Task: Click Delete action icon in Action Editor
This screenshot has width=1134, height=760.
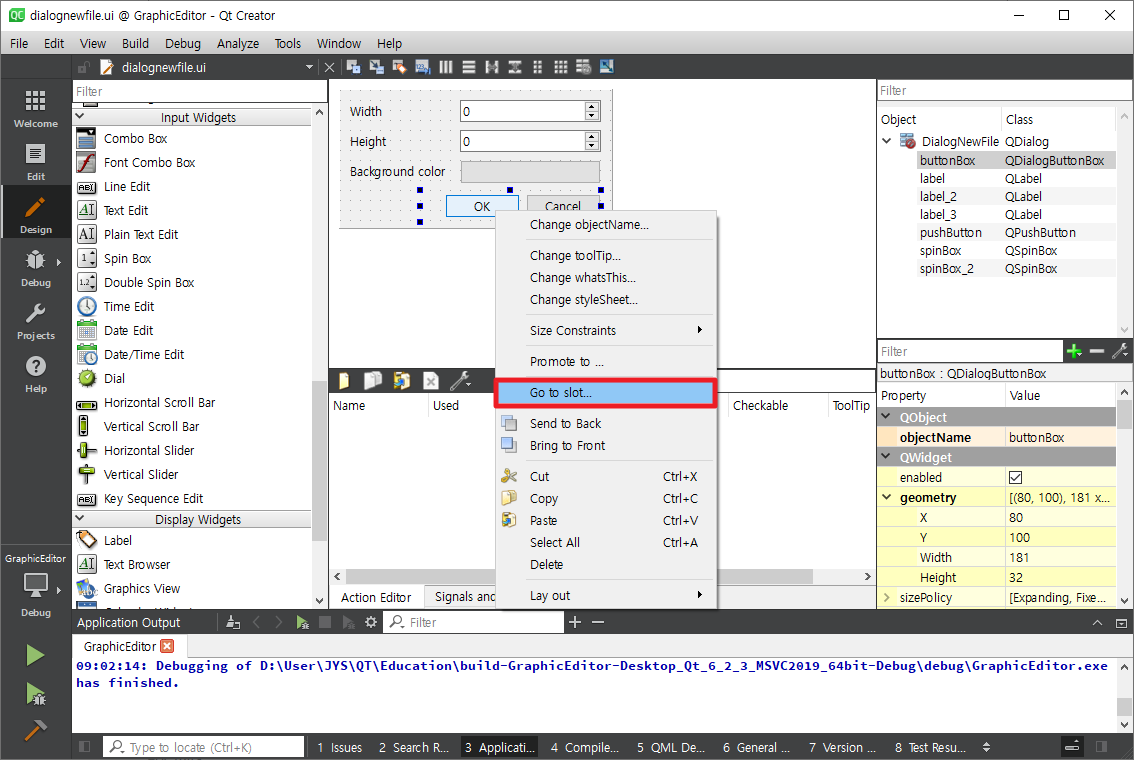Action: click(x=431, y=380)
